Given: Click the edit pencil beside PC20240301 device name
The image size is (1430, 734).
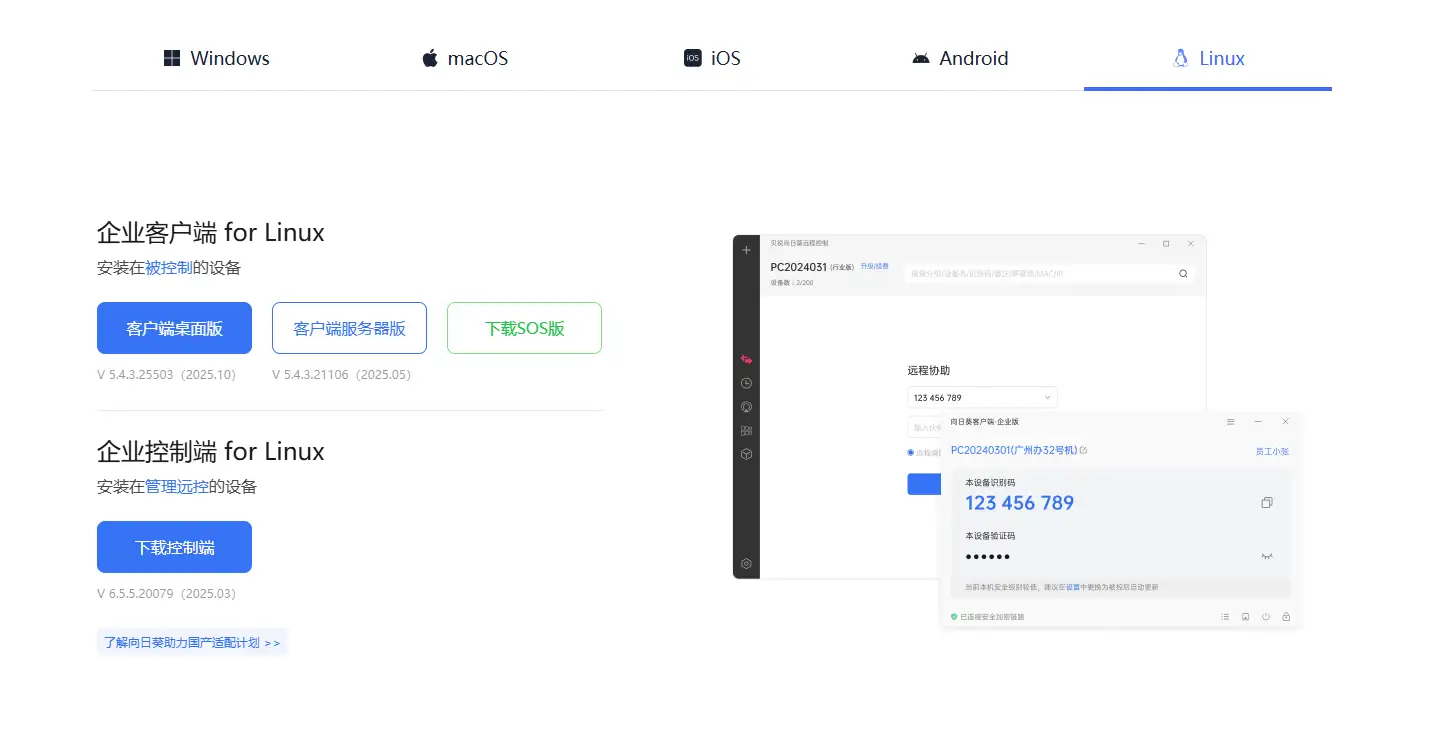Looking at the screenshot, I should (1084, 451).
